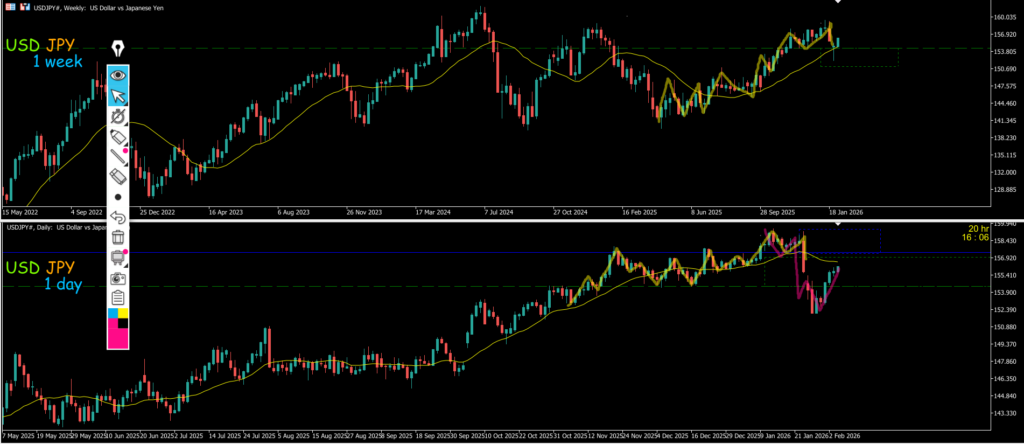Click the pink current color swatch
Viewport: 1024px width, 444px height.
coord(119,337)
